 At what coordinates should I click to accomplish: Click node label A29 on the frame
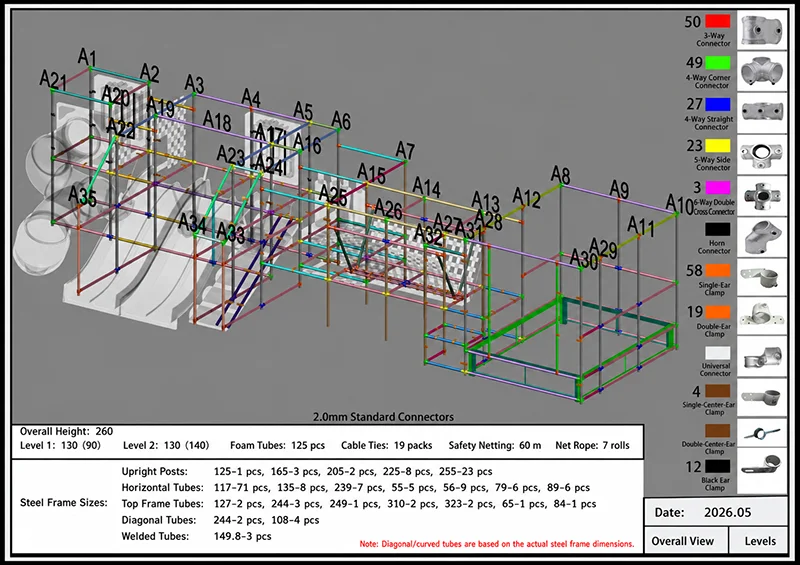604,248
